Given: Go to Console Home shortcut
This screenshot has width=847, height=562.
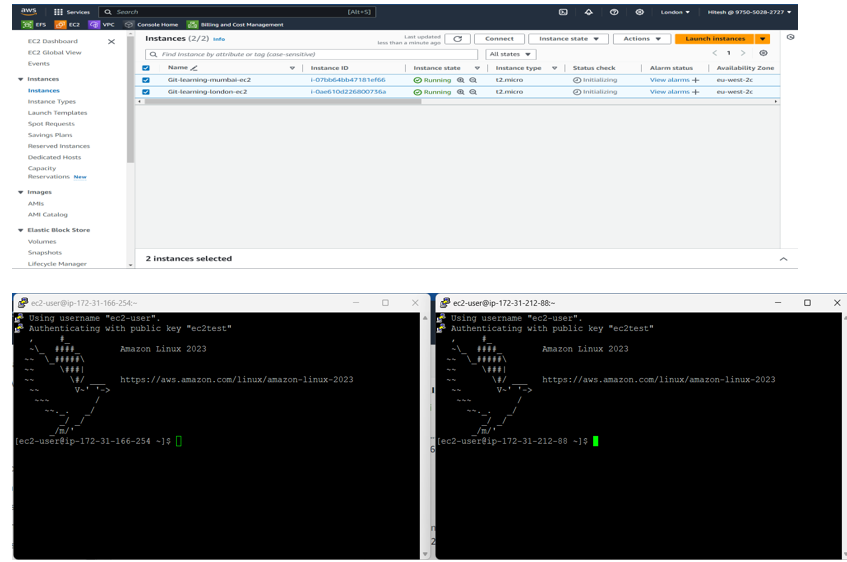Looking at the screenshot, I should pyautogui.click(x=151, y=24).
